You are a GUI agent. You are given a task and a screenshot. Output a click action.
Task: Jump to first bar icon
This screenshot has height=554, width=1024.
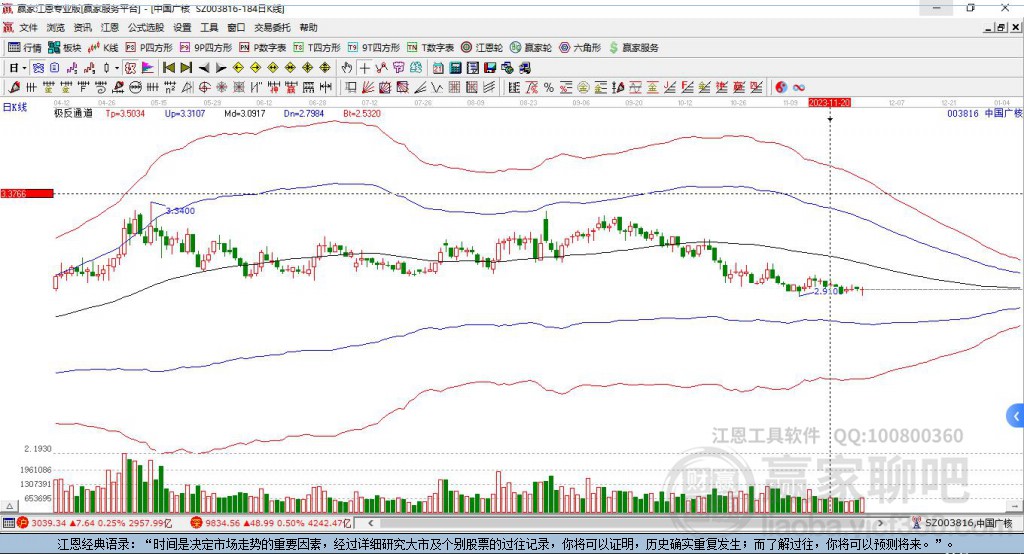tap(168, 68)
